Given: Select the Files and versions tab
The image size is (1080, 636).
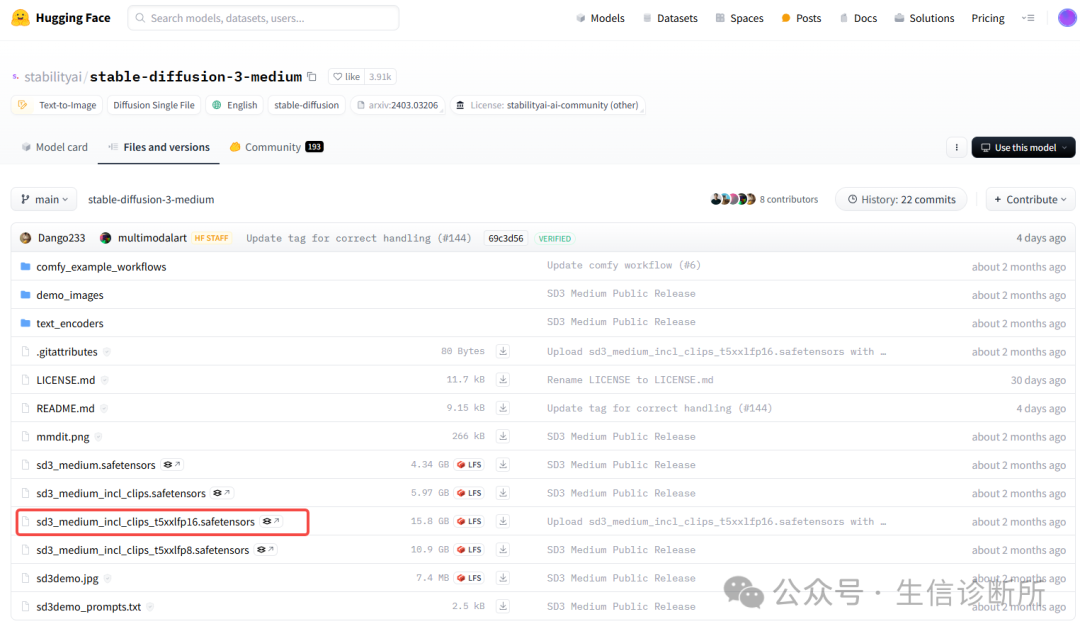Looking at the screenshot, I should click(x=158, y=147).
